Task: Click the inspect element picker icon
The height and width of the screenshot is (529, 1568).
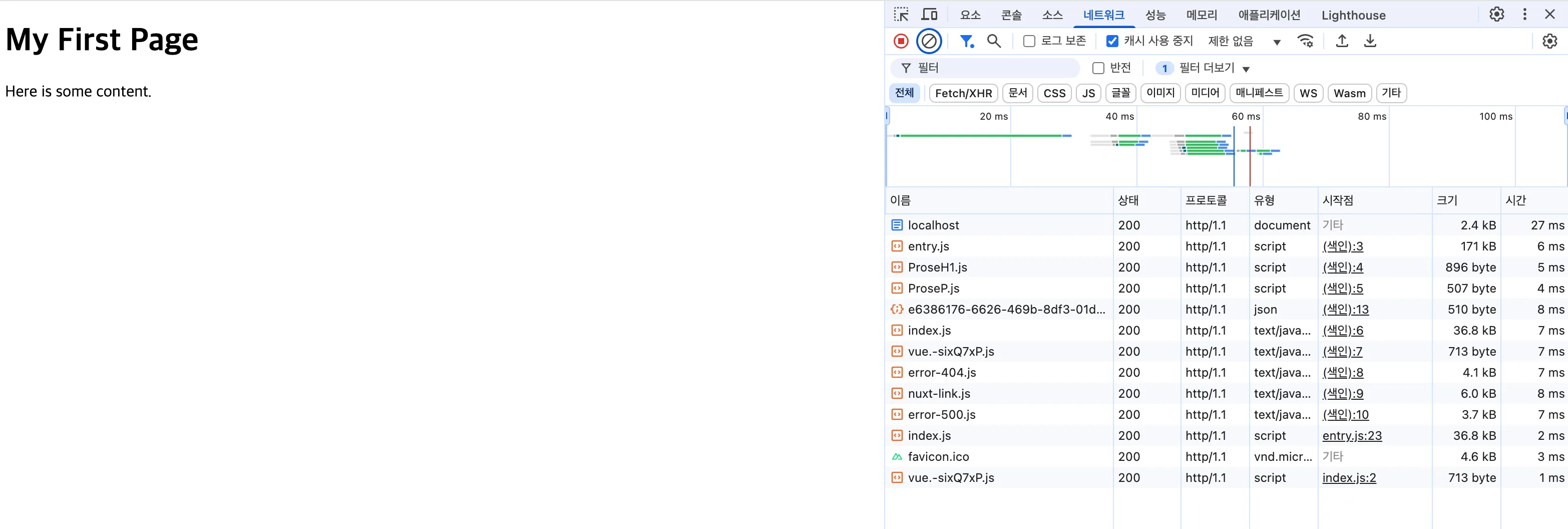Action: coord(901,15)
